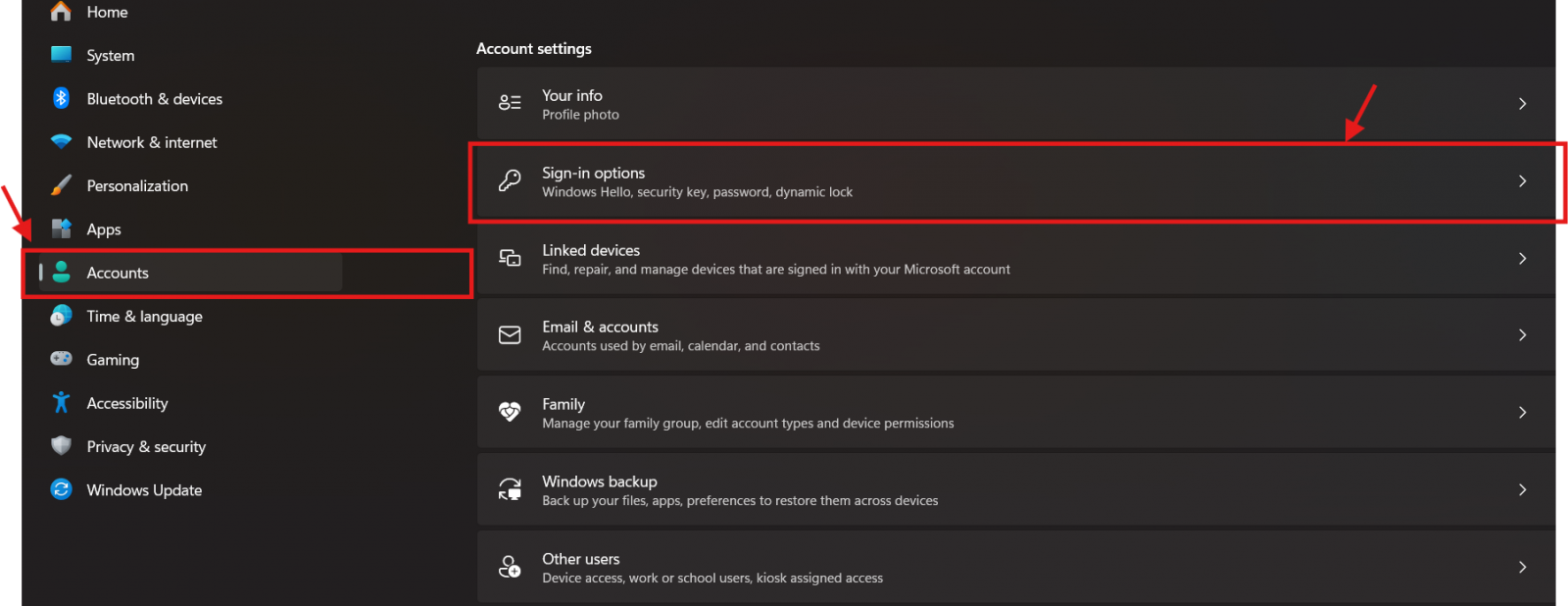Expand the Windows backup chevron
This screenshot has width=1568, height=606.
tap(1522, 490)
